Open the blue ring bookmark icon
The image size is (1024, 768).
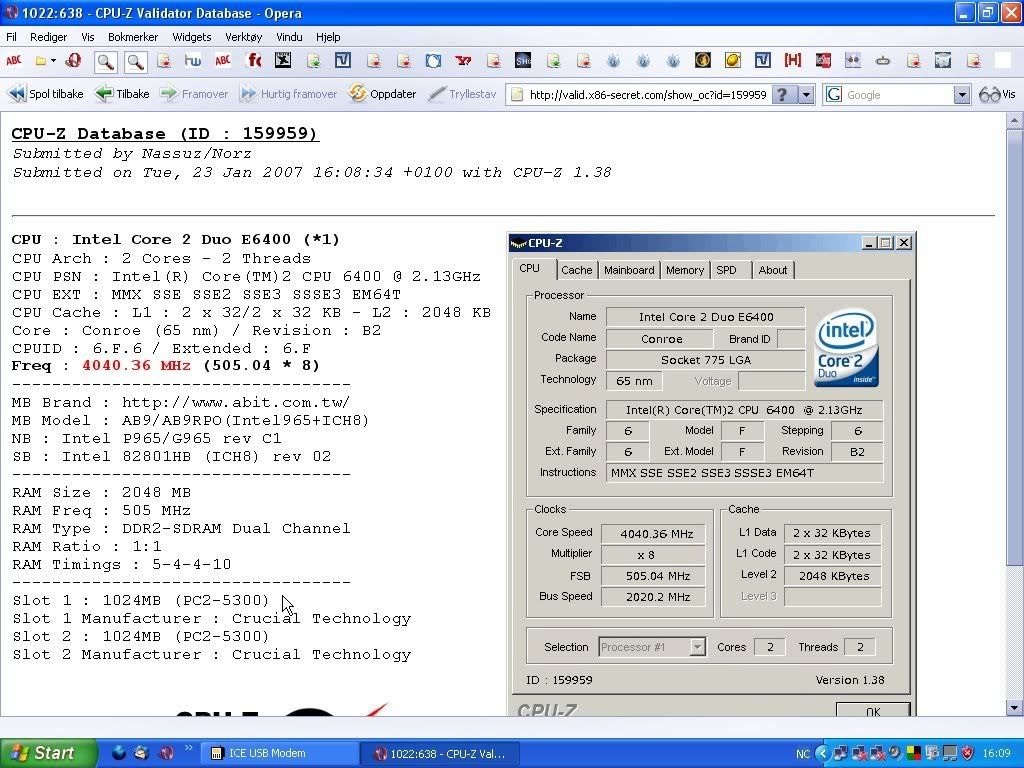pyautogui.click(x=433, y=61)
